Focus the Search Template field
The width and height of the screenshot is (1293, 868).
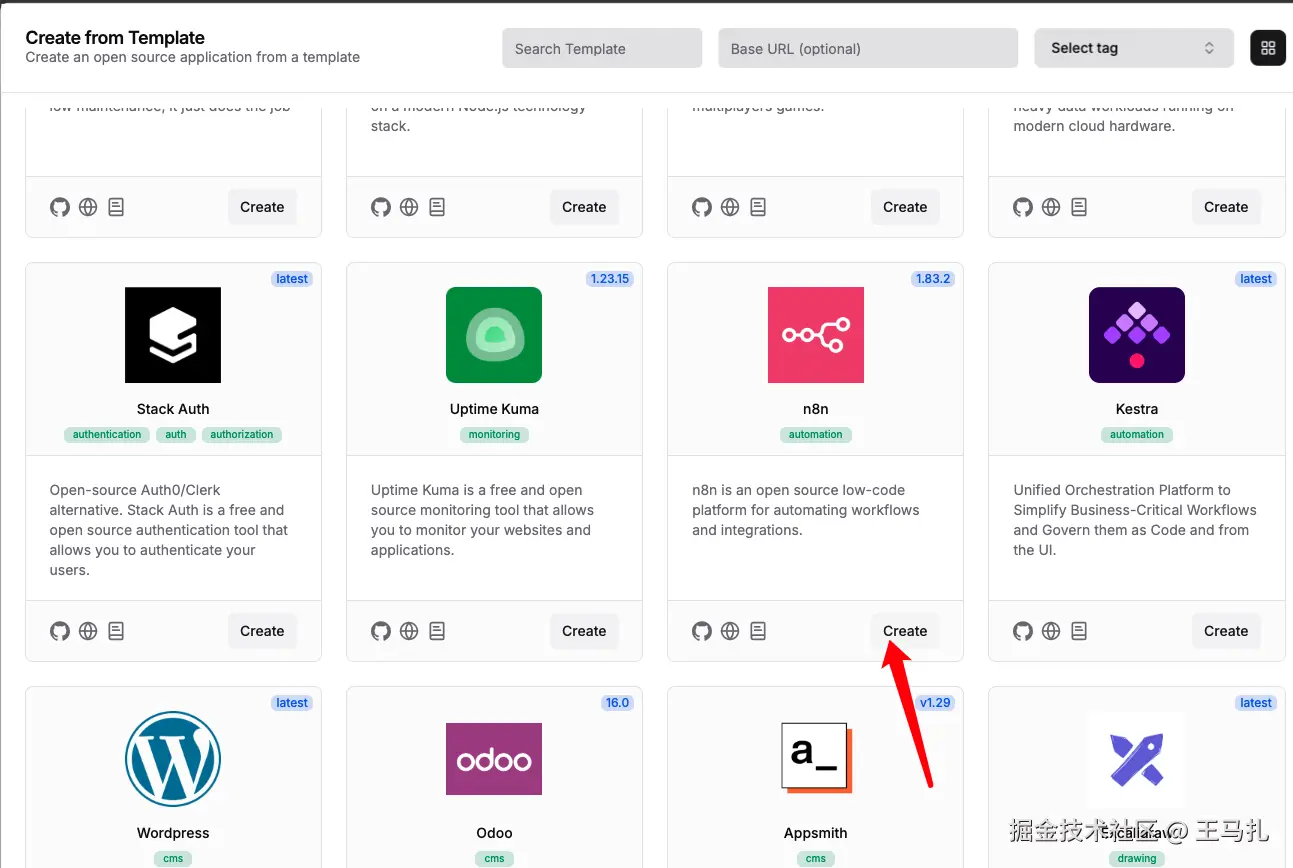point(602,48)
